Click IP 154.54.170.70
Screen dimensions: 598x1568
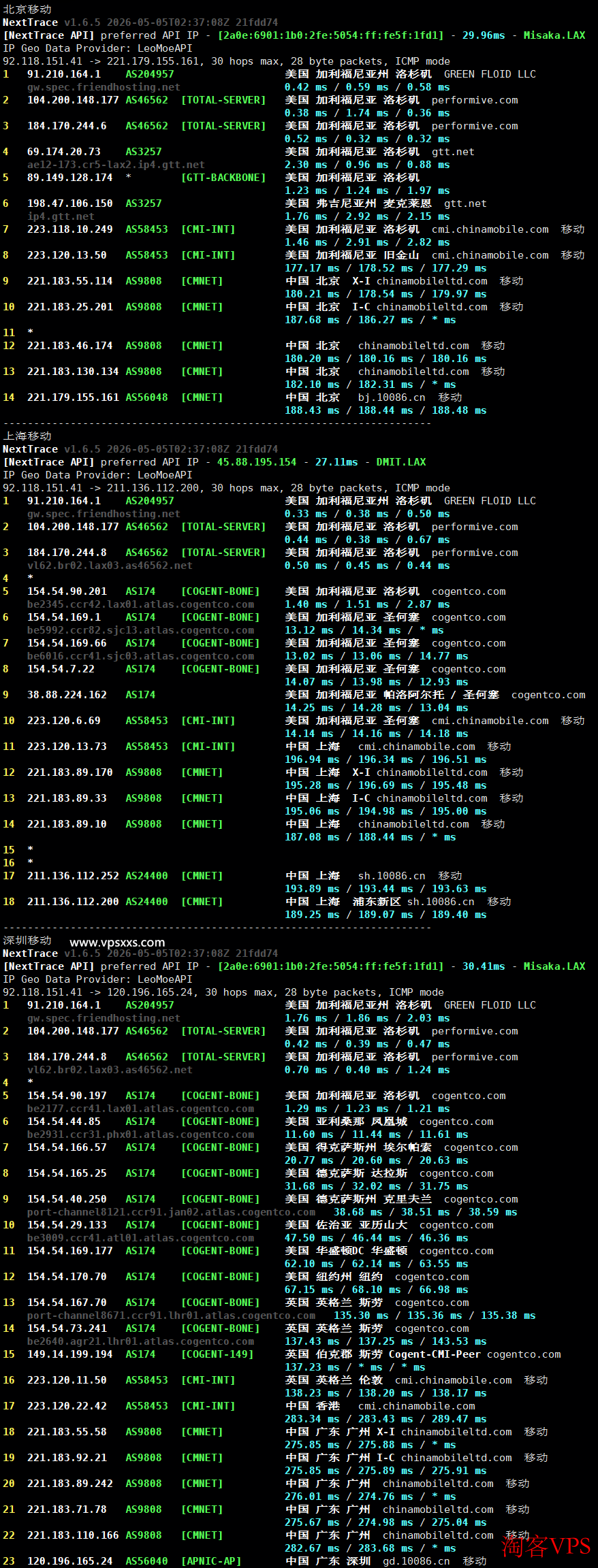pyautogui.click(x=67, y=1277)
